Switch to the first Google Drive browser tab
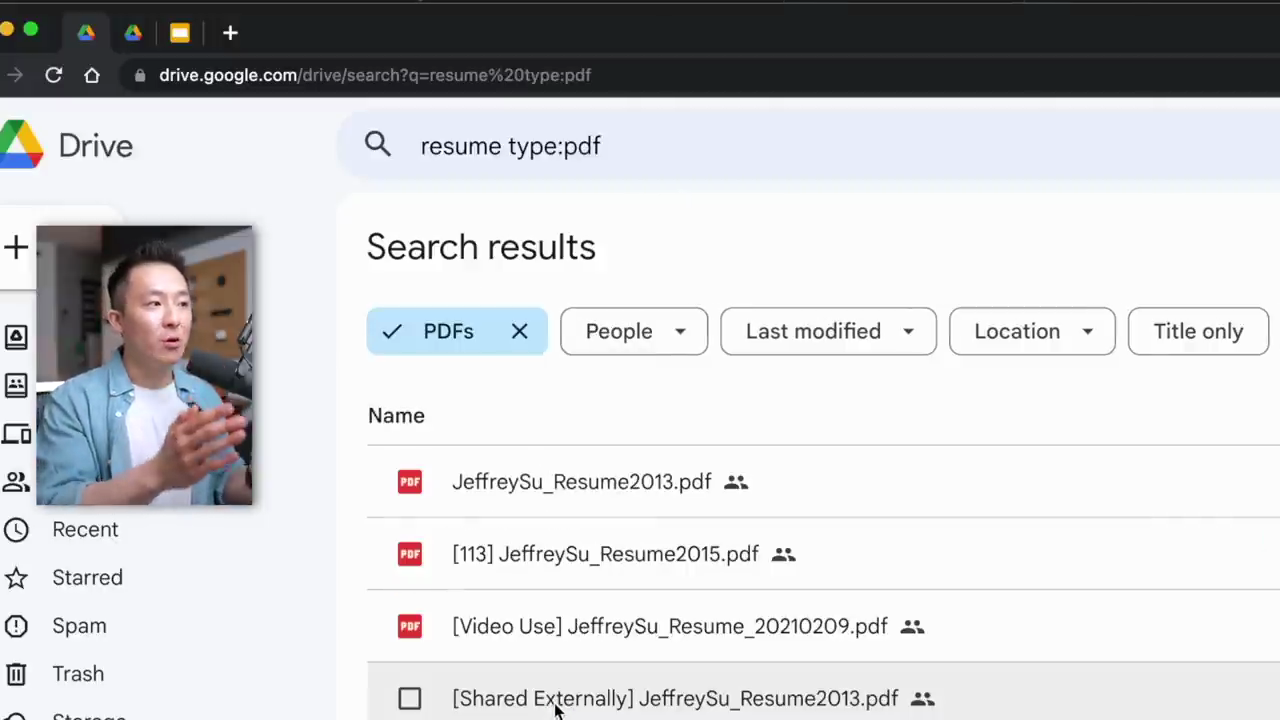Image resolution: width=1280 pixels, height=720 pixels. (x=86, y=33)
